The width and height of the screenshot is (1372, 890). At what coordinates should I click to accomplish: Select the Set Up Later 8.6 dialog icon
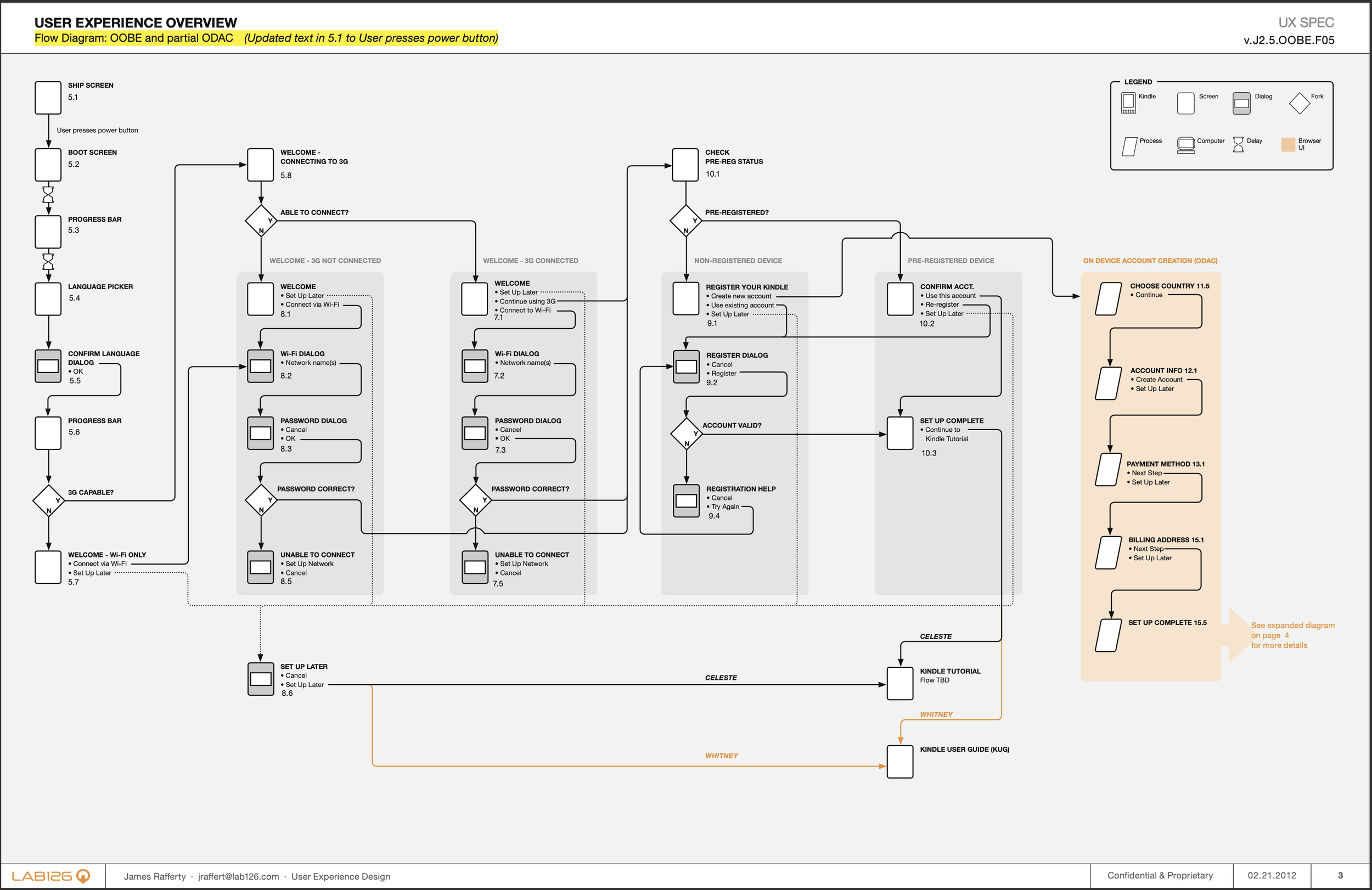coord(261,679)
